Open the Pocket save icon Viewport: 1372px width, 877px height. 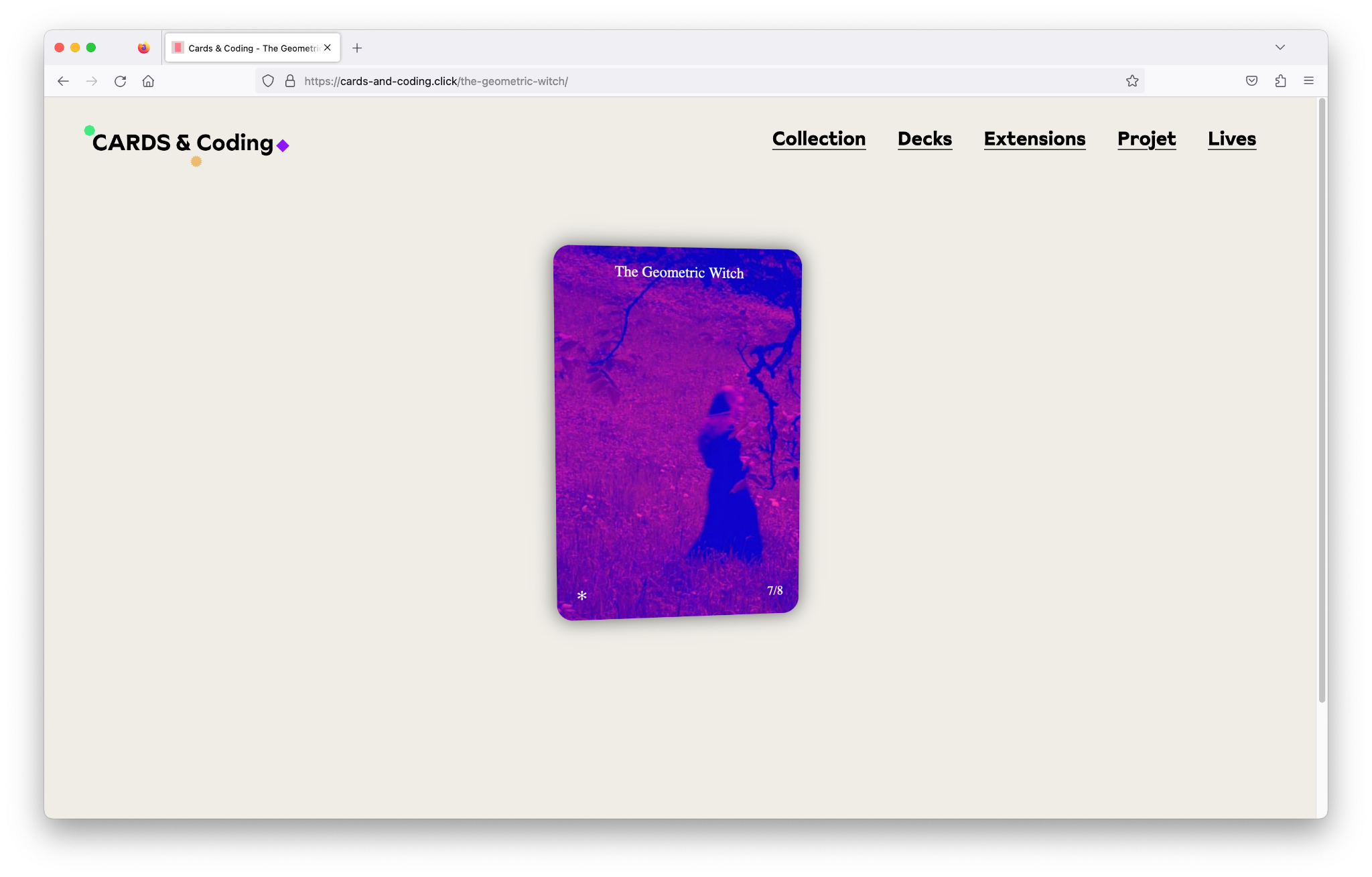coord(1251,81)
